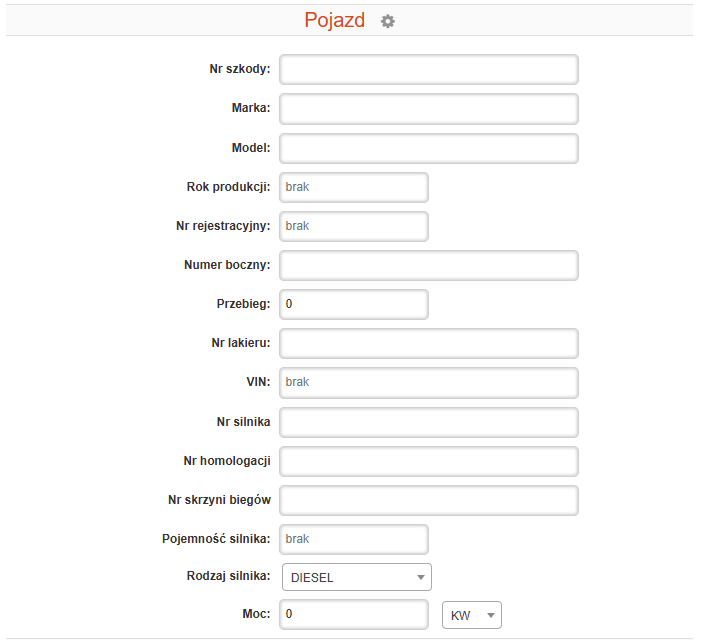The image size is (701, 640).
Task: Focus the Nr silnika input
Action: (x=428, y=421)
